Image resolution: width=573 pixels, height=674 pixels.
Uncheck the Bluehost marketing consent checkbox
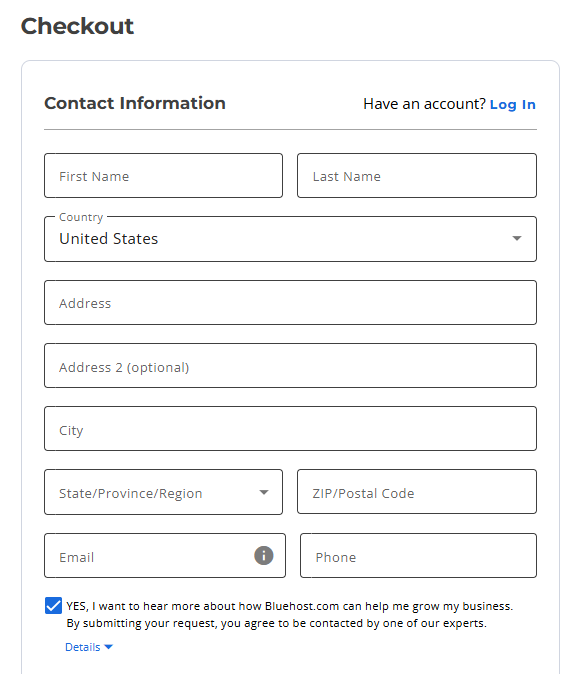click(x=53, y=606)
